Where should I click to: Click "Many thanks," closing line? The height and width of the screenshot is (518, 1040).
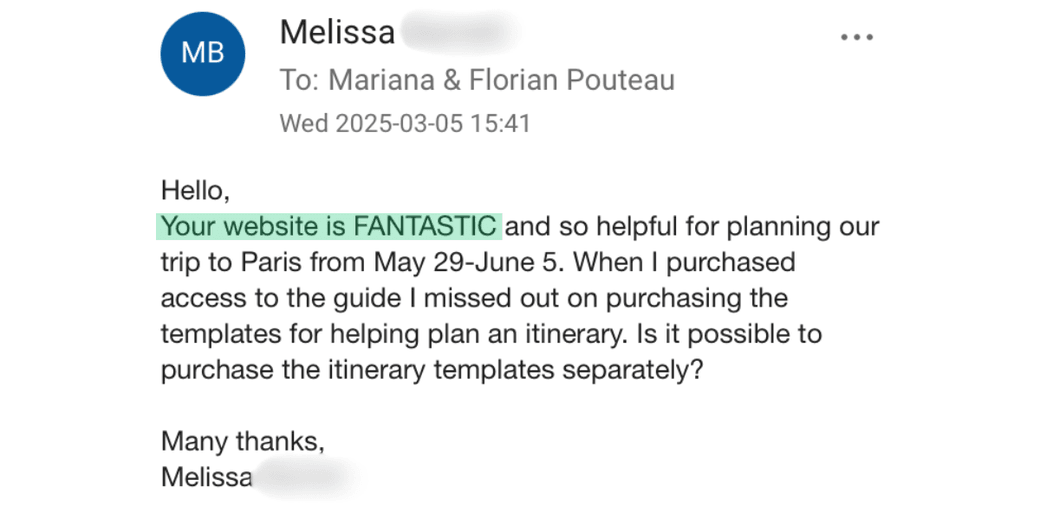tap(243, 440)
